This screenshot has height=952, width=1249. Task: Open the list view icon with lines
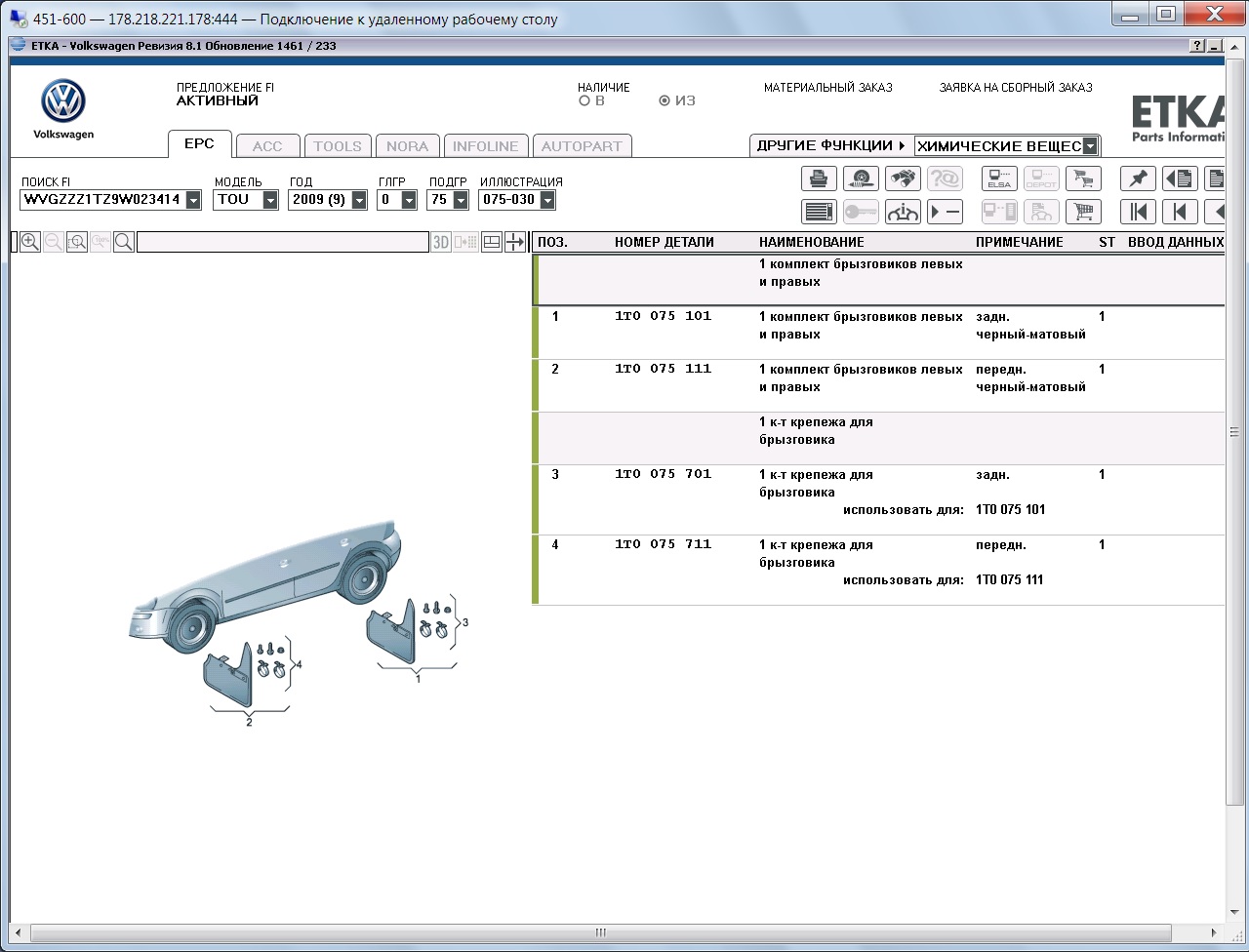[819, 212]
